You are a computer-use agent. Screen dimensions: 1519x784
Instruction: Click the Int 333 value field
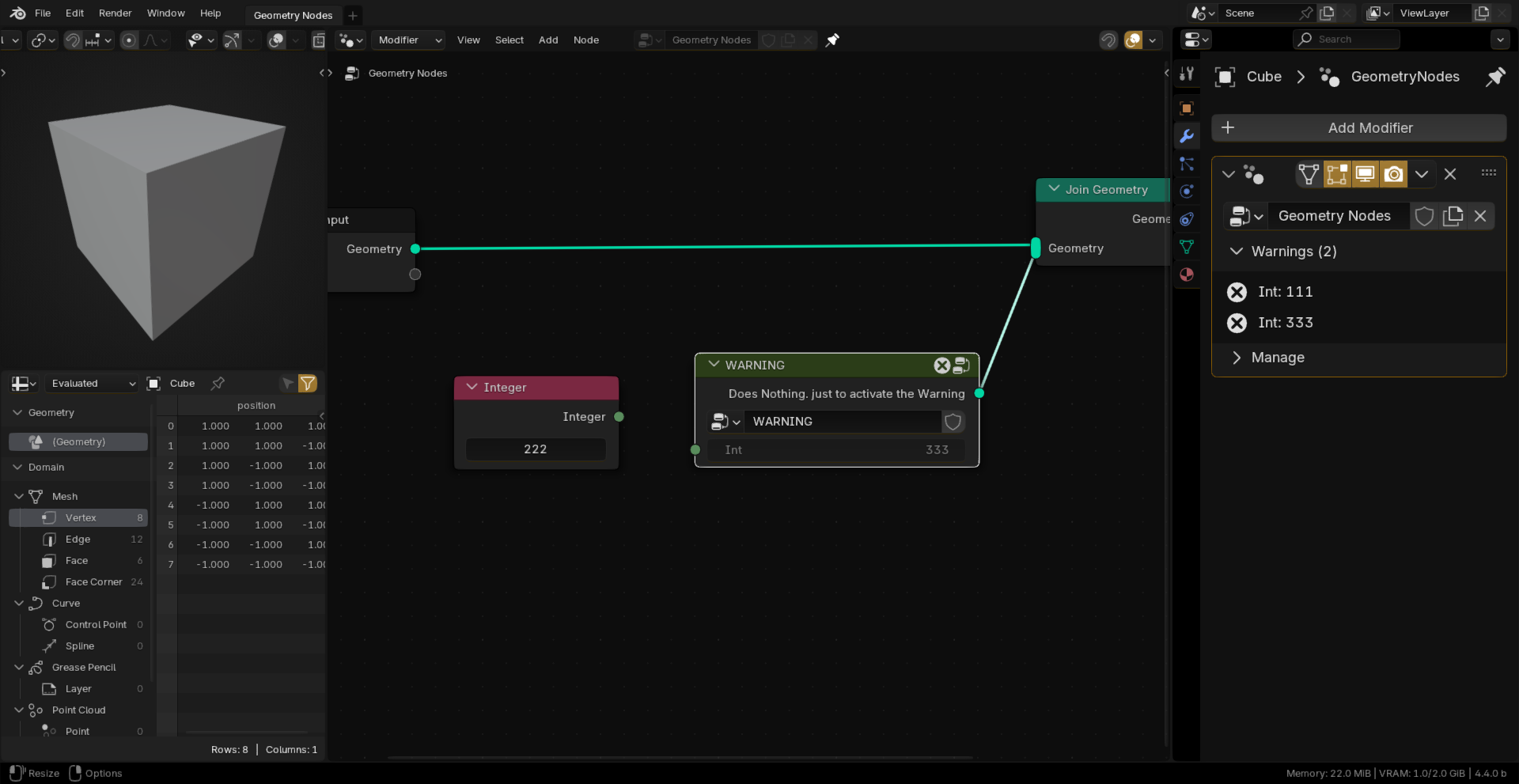coord(836,450)
